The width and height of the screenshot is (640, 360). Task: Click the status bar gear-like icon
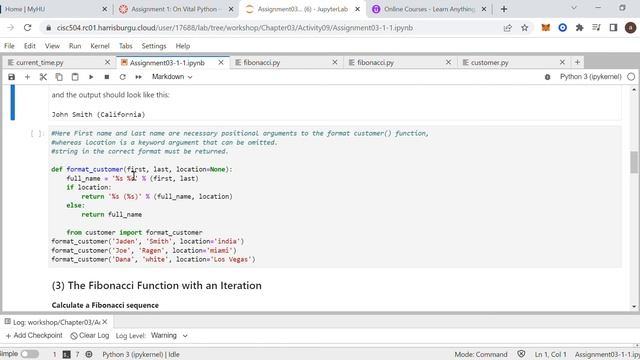click(x=89, y=354)
